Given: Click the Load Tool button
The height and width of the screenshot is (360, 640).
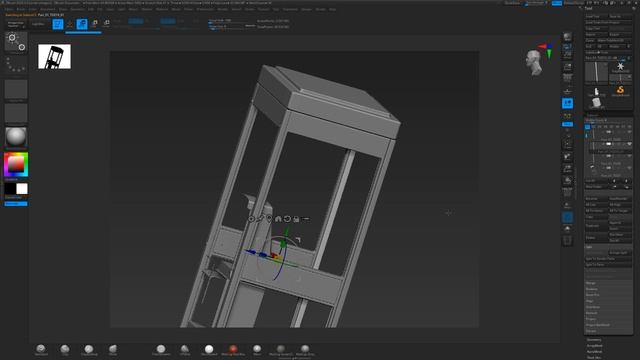Looking at the screenshot, I should pos(596,17).
